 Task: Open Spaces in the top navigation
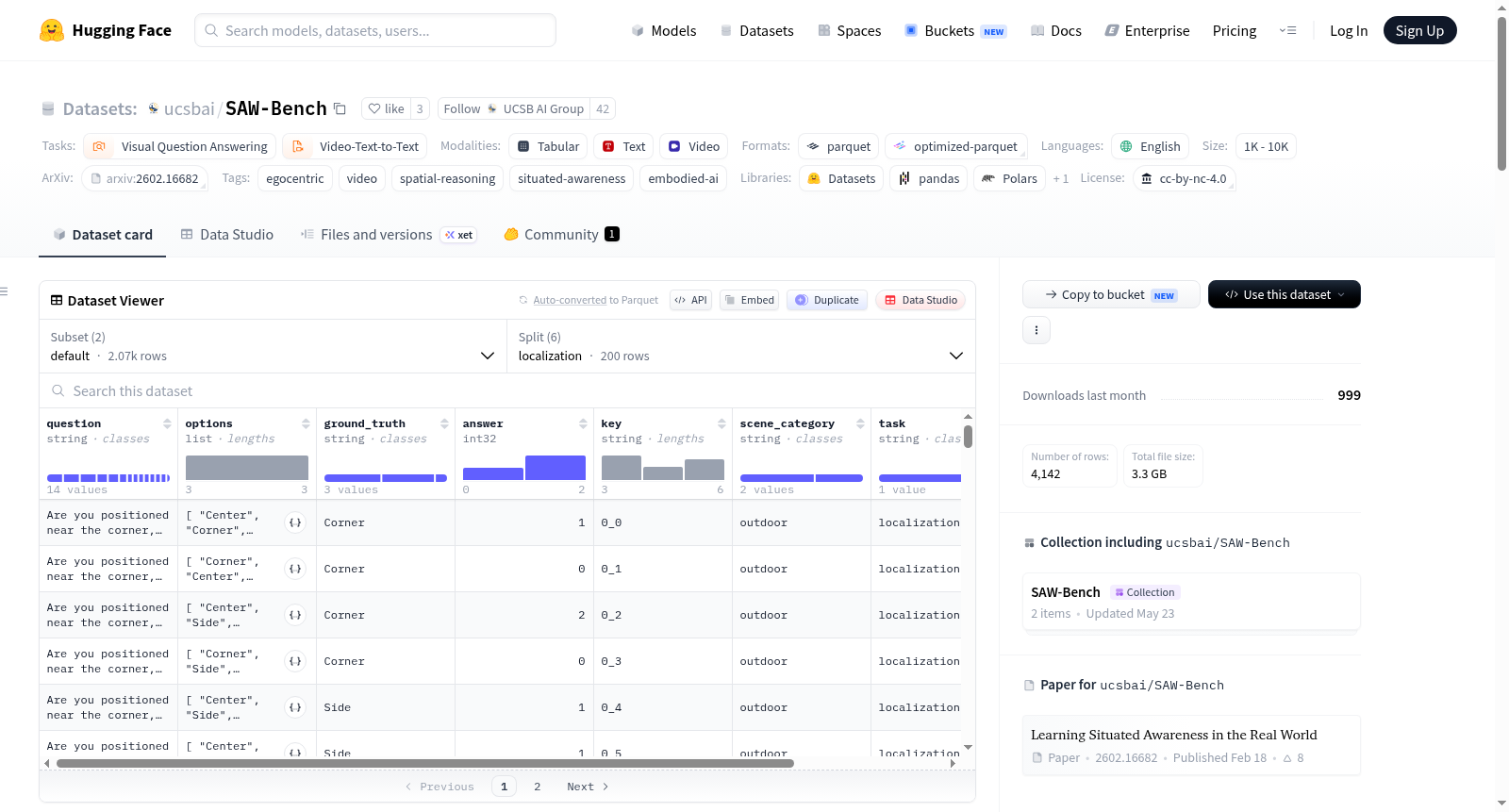850,30
